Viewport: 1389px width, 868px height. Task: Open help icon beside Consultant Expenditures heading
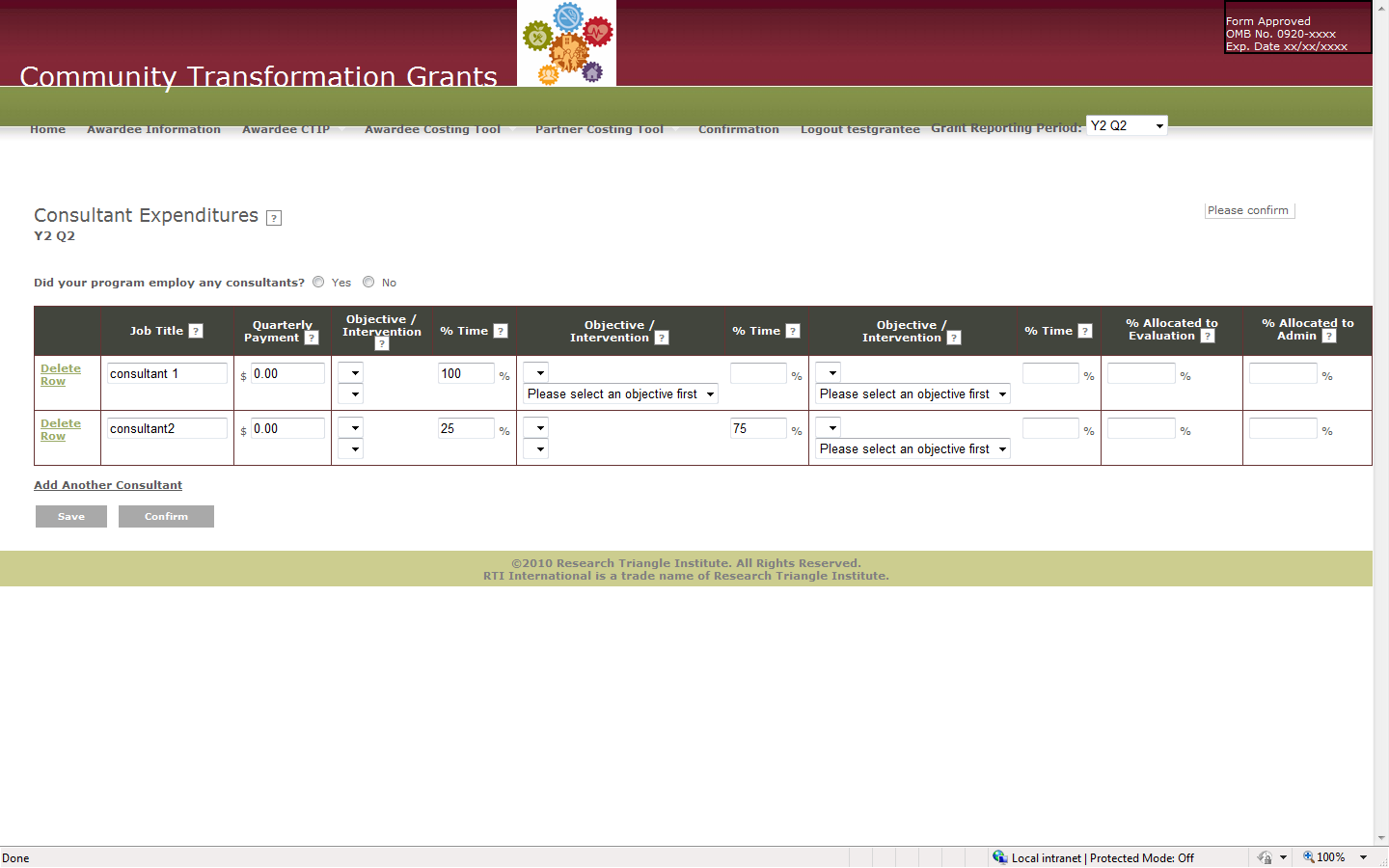point(274,218)
